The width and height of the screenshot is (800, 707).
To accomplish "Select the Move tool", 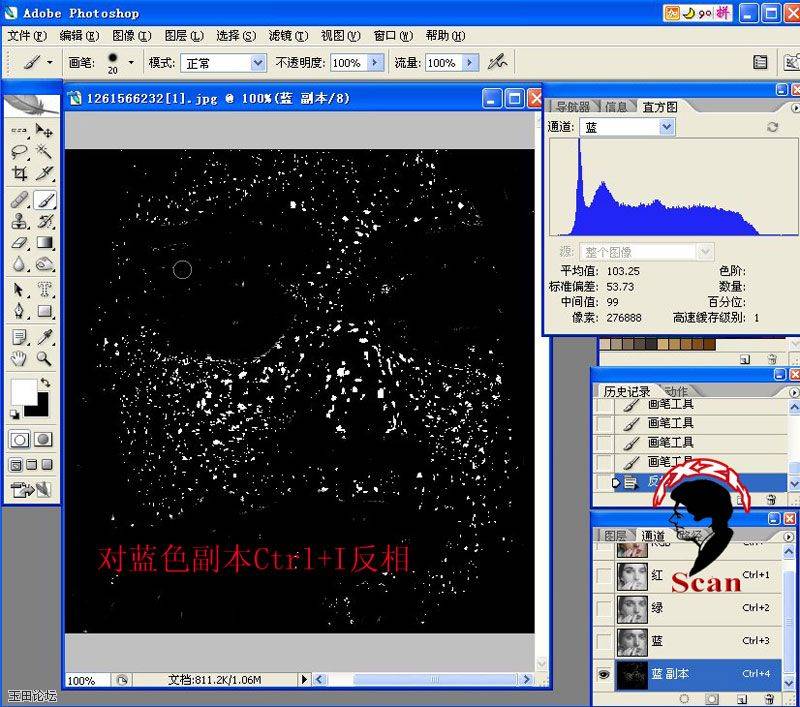I will tap(44, 131).
